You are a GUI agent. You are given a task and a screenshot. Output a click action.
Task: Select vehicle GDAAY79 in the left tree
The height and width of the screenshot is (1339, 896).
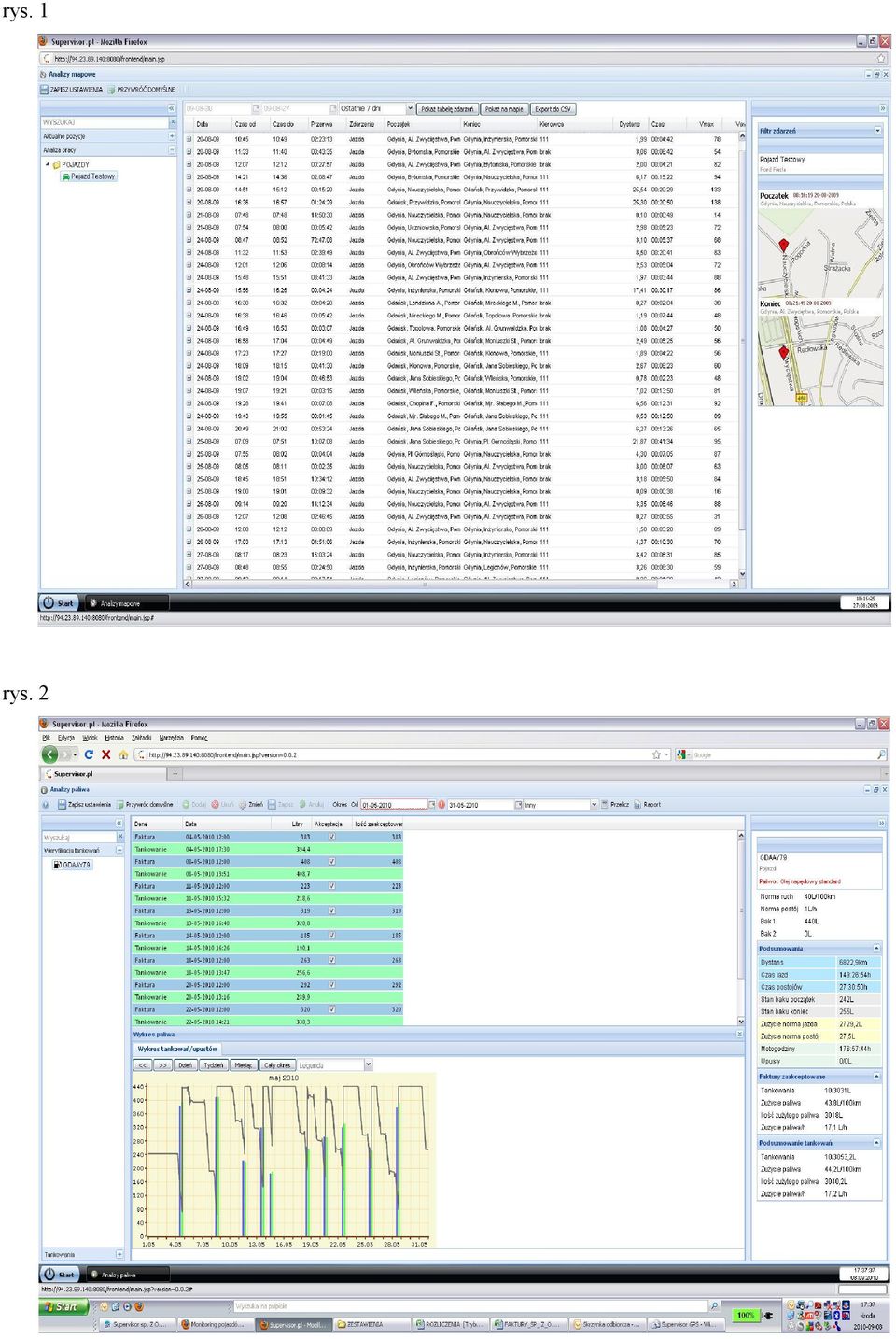[x=73, y=865]
